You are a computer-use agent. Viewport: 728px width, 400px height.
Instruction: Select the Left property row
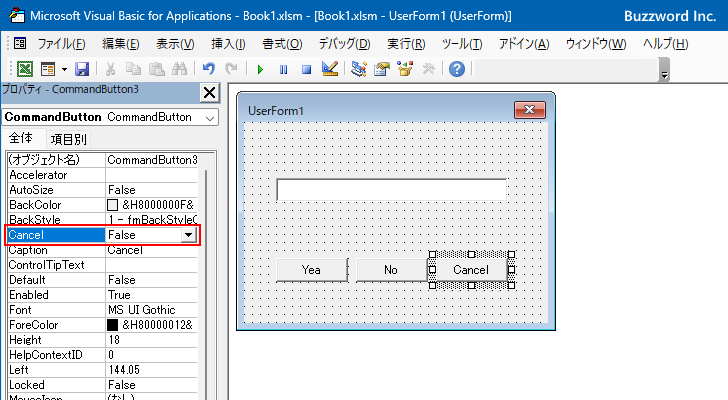[x=103, y=370]
